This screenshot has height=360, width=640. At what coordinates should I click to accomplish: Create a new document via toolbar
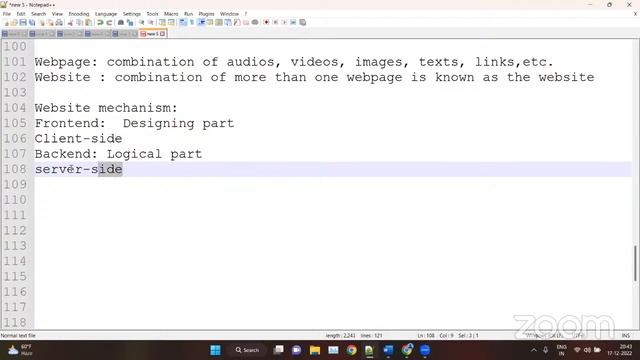click(6, 23)
